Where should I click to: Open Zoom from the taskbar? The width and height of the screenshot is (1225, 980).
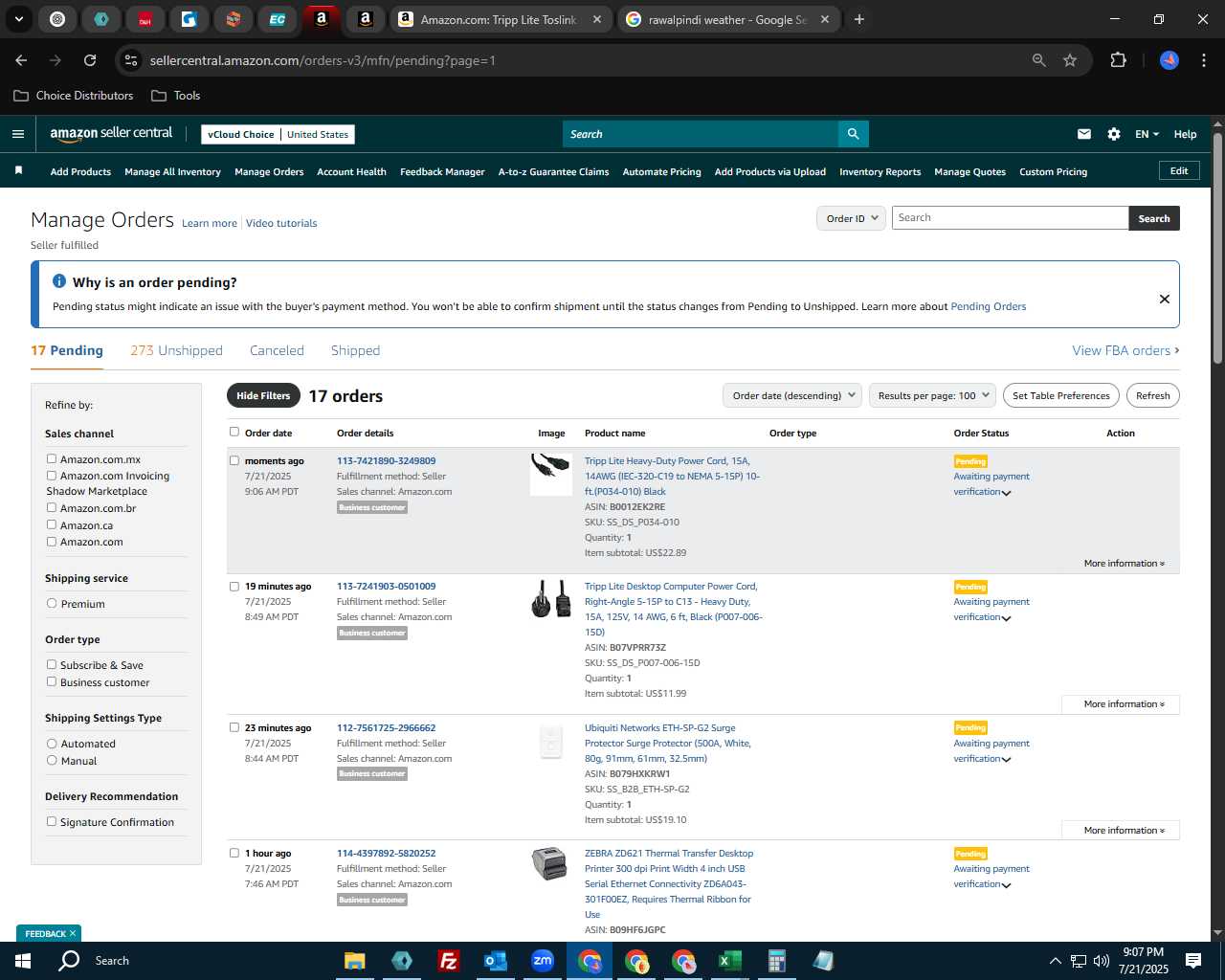(543, 961)
